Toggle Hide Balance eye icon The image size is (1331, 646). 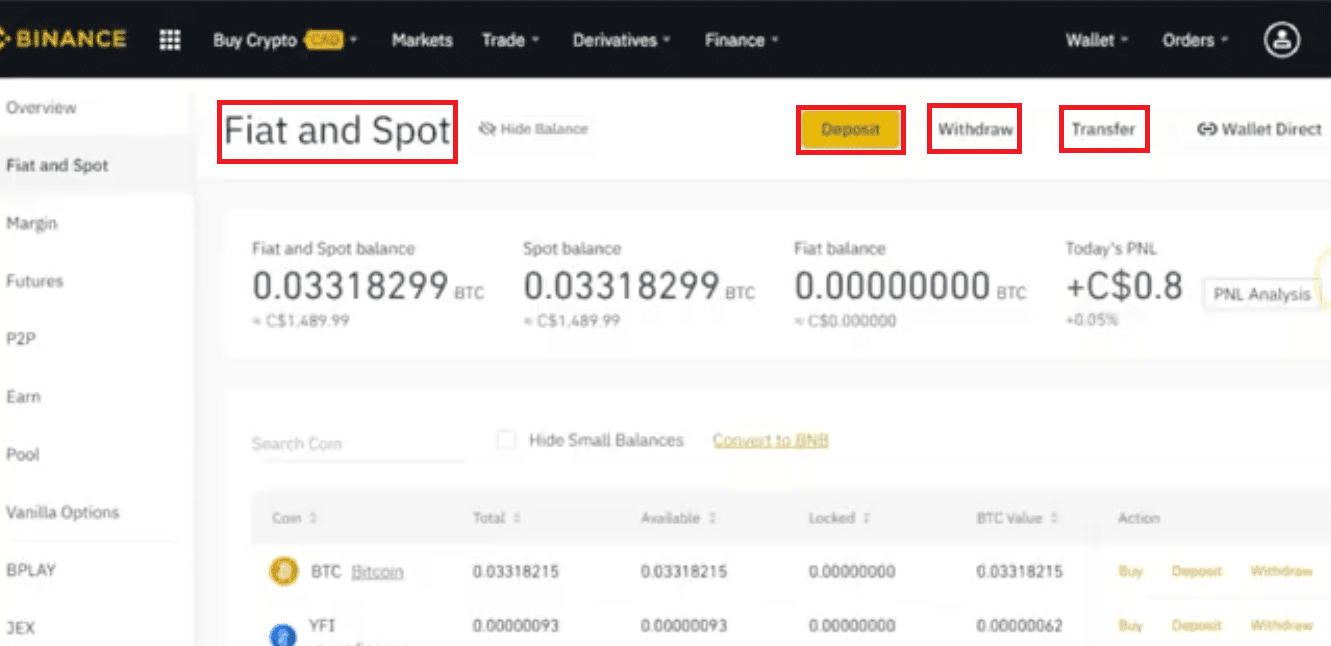point(488,129)
